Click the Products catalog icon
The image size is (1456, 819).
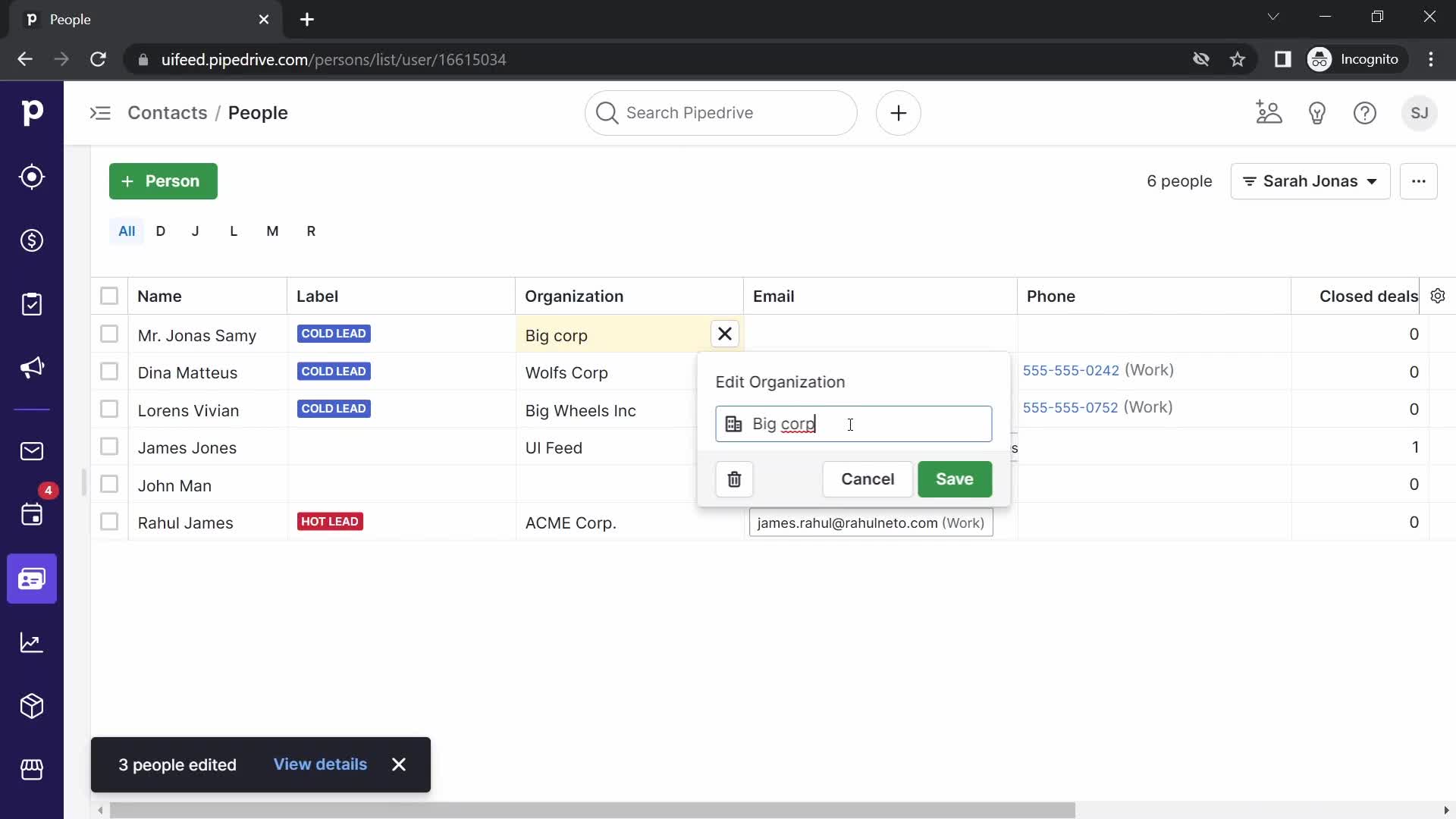pos(31,706)
